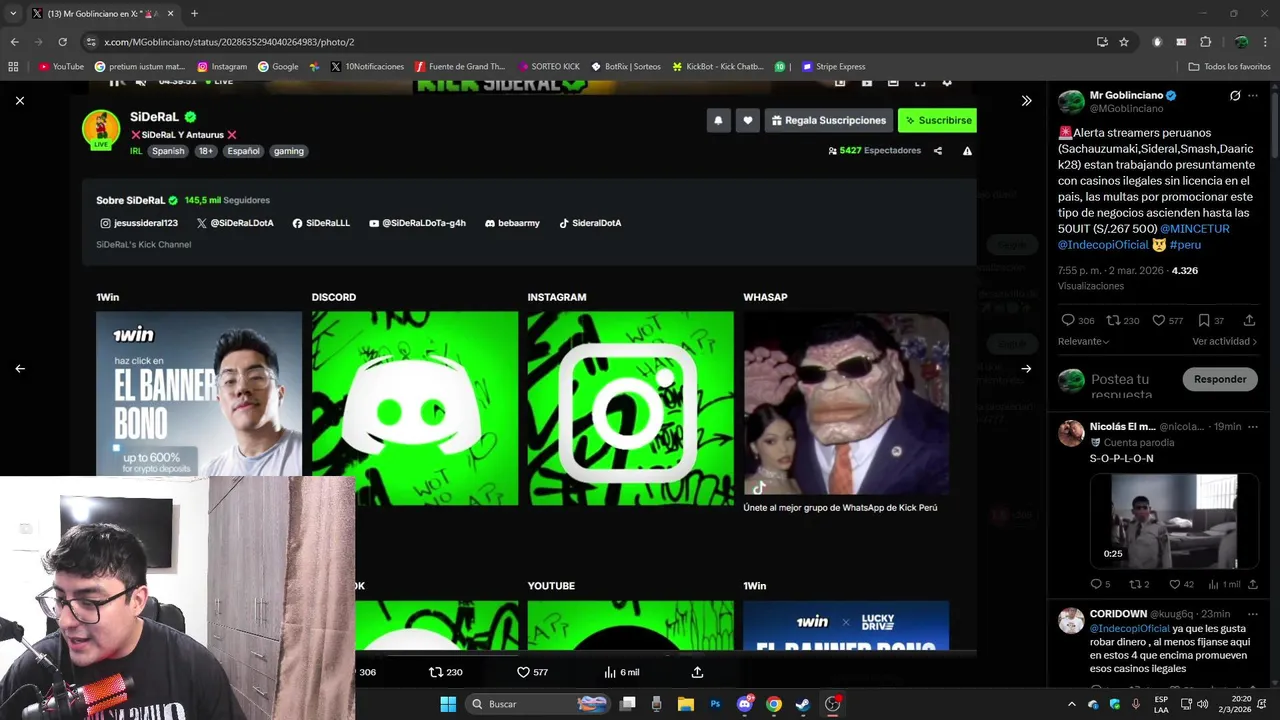The image size is (1280, 720).
Task: Click the jesussideral123 Instagram link
Action: tap(139, 223)
